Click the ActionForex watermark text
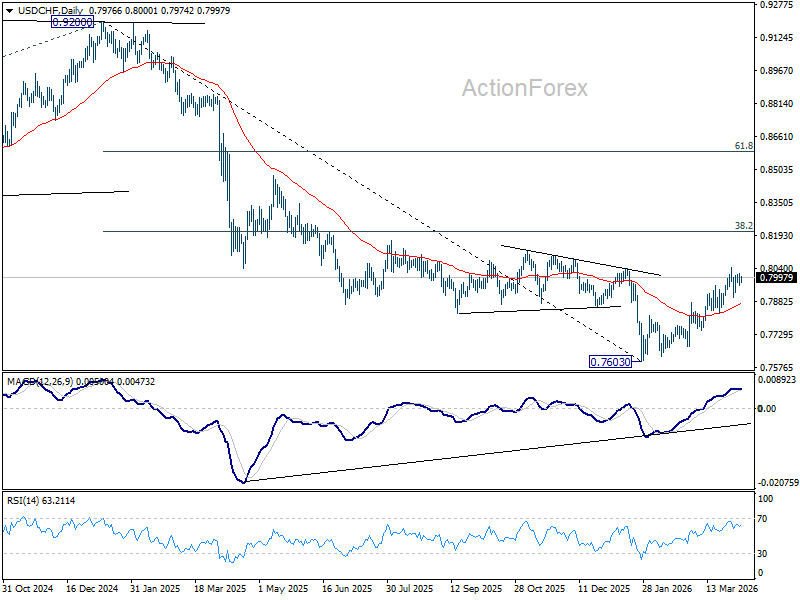 pyautogui.click(x=524, y=88)
